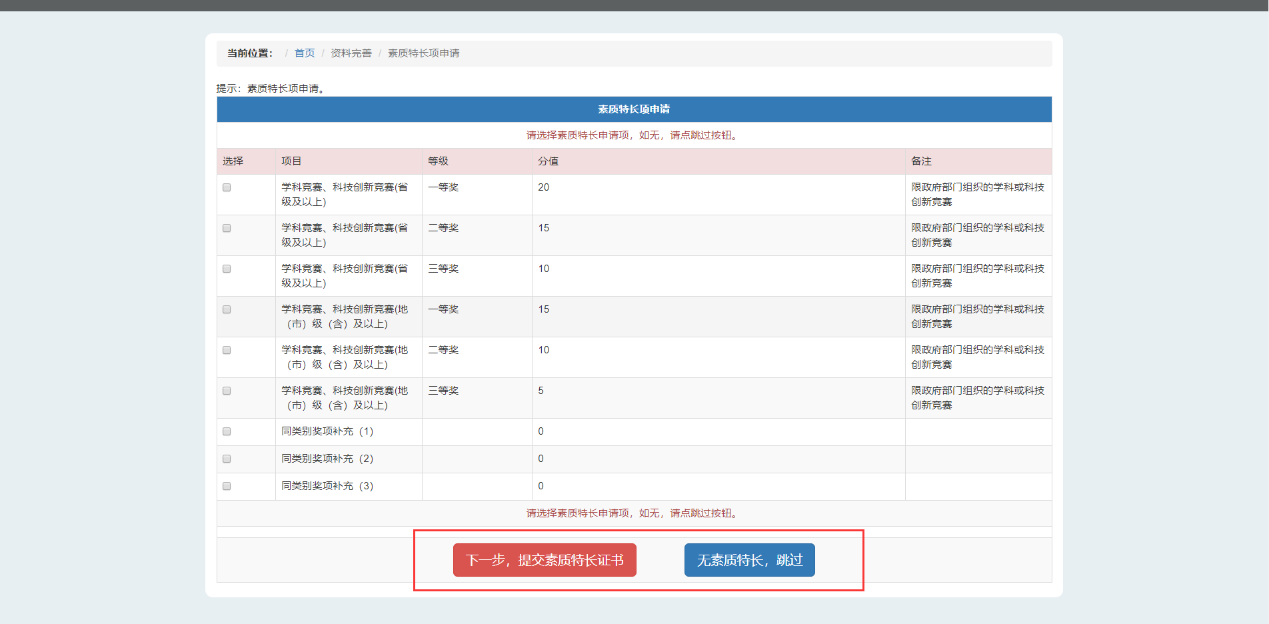Tick the 地市级 三等奖 (5分) row checkbox
The image size is (1269, 624).
point(227,391)
